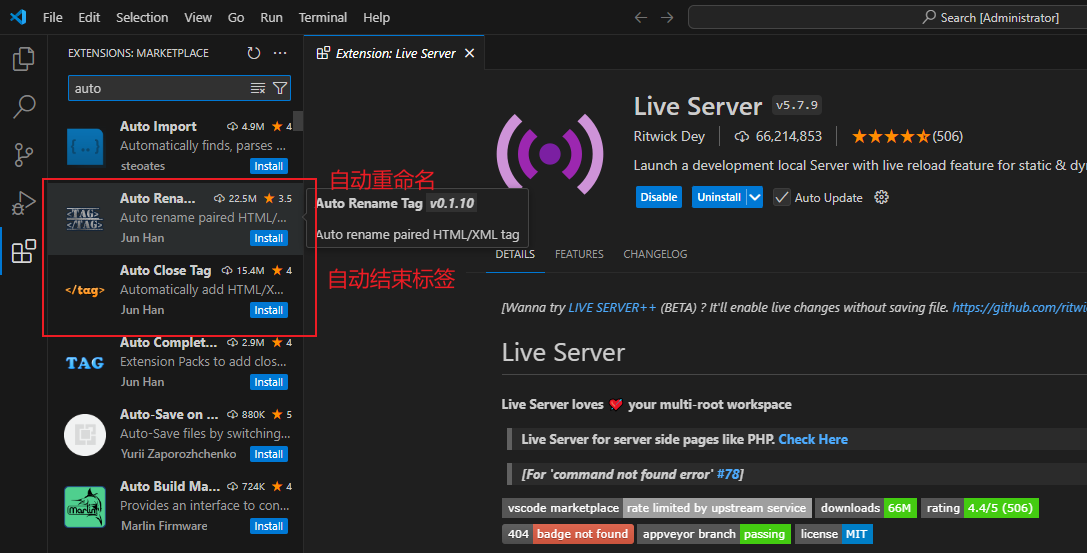Click the Auto Rename Tag extension icon

[x=85, y=218]
